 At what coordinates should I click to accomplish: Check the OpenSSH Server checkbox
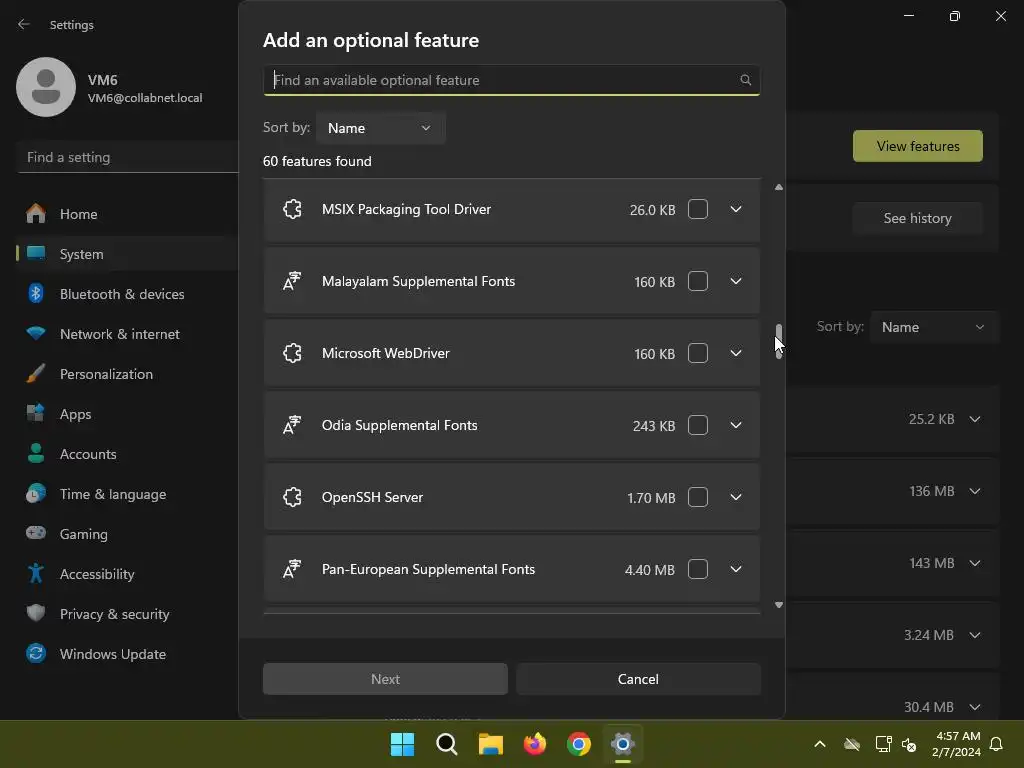coord(697,497)
